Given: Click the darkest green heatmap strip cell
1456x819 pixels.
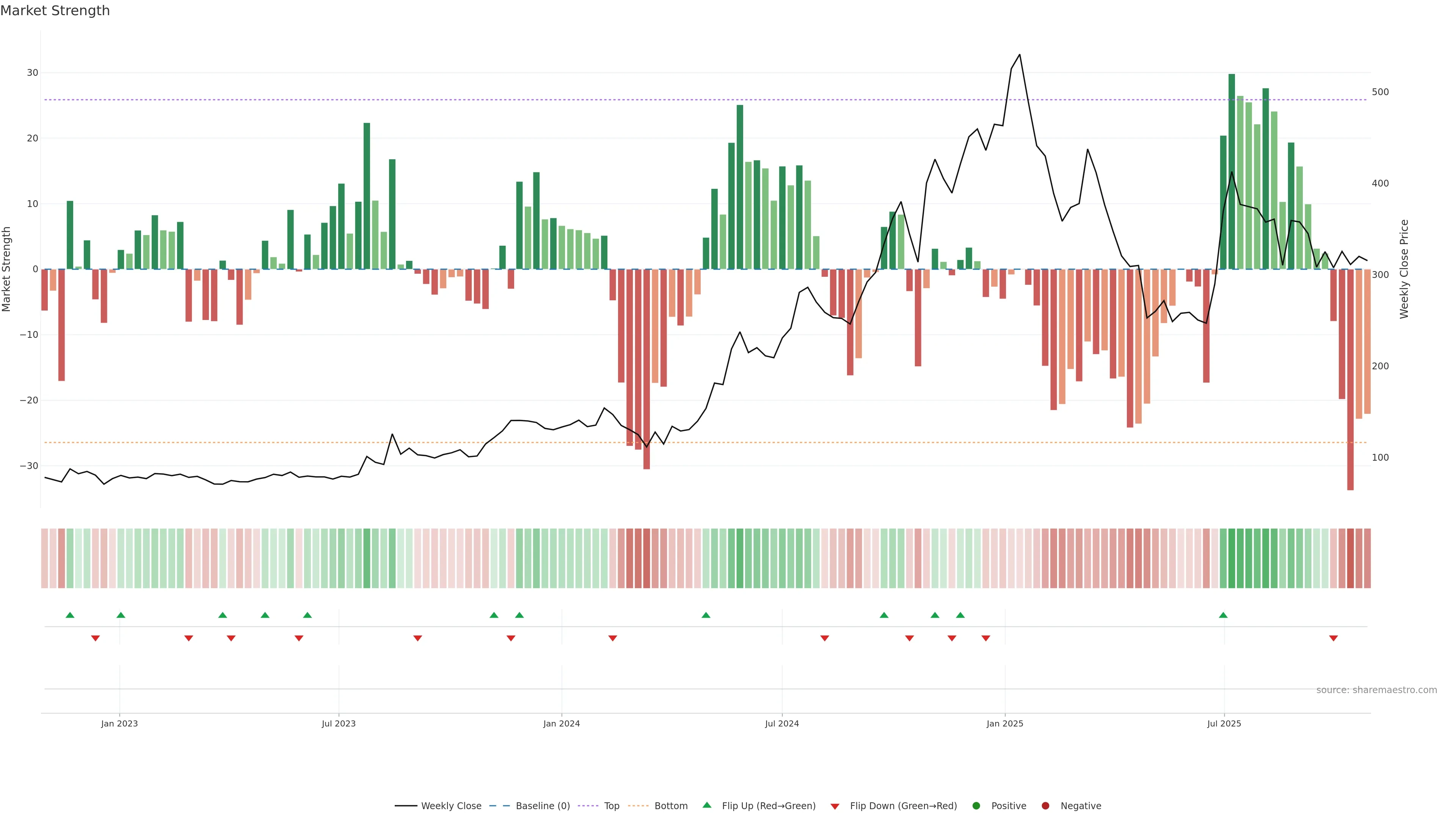Looking at the screenshot, I should pyautogui.click(x=1232, y=559).
